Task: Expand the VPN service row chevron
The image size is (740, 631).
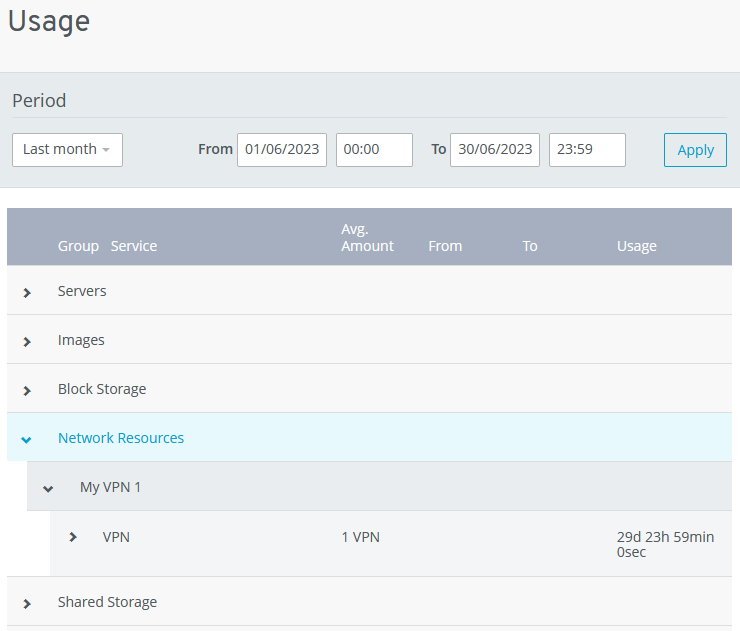Action: [73, 537]
